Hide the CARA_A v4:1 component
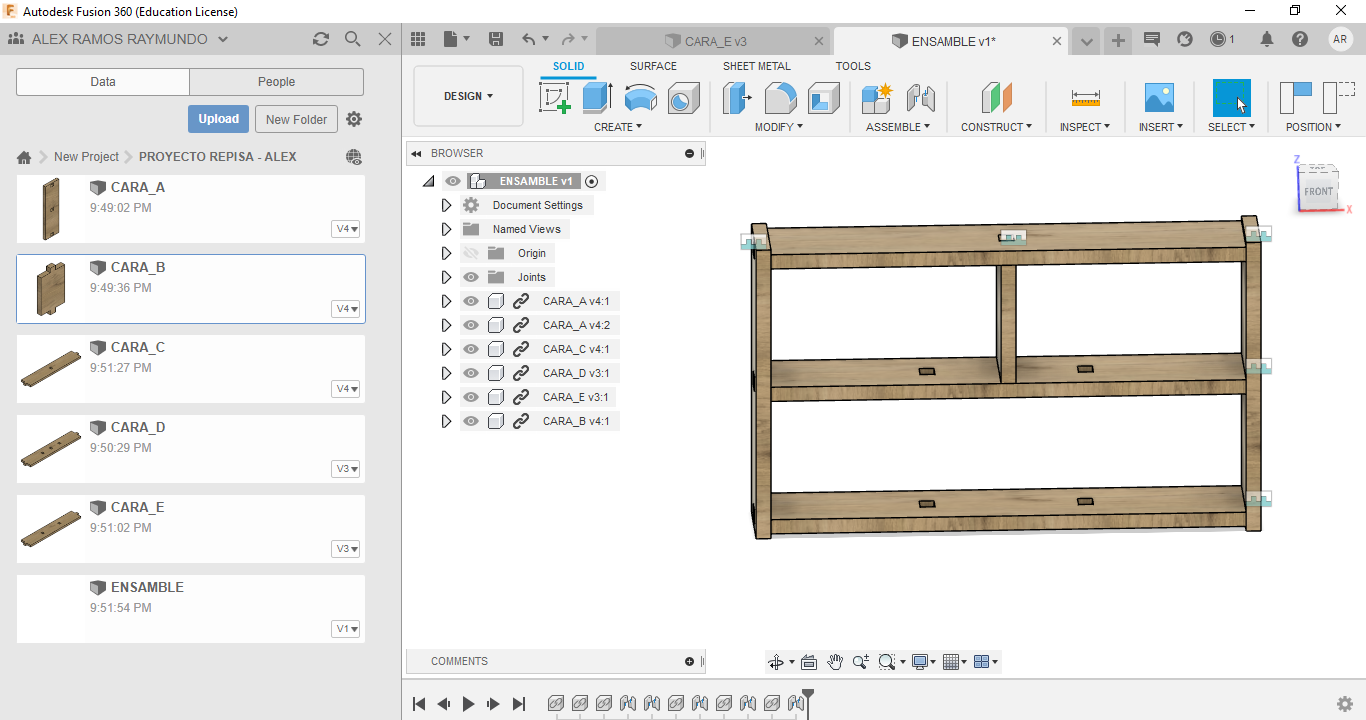Screen dimensions: 1366x720 click(x=471, y=301)
